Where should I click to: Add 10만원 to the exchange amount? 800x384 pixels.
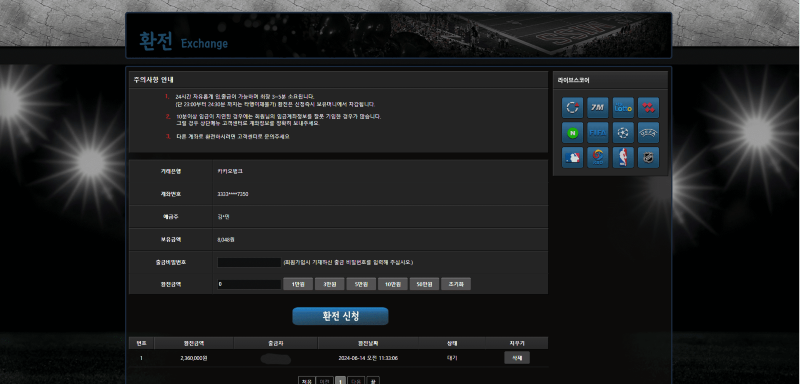click(x=393, y=284)
